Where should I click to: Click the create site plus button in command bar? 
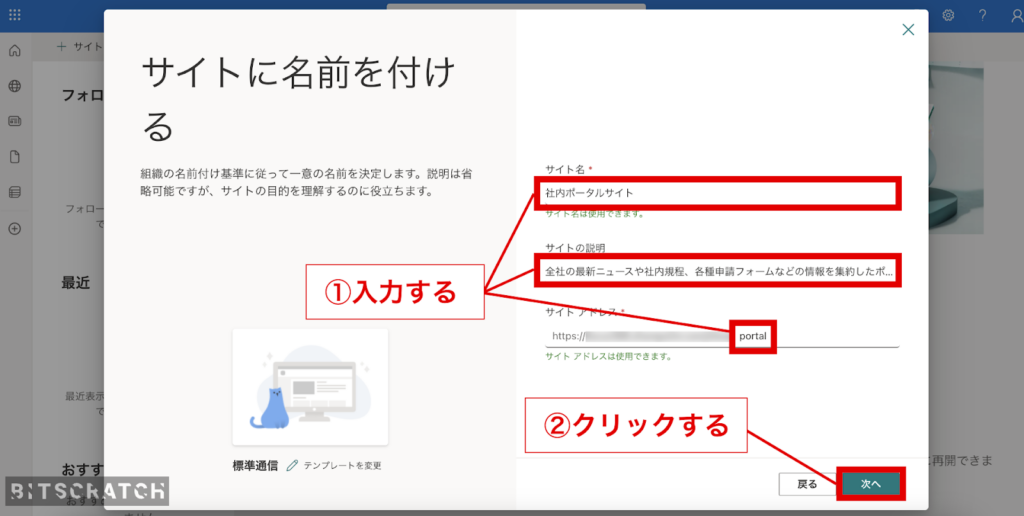(62, 46)
